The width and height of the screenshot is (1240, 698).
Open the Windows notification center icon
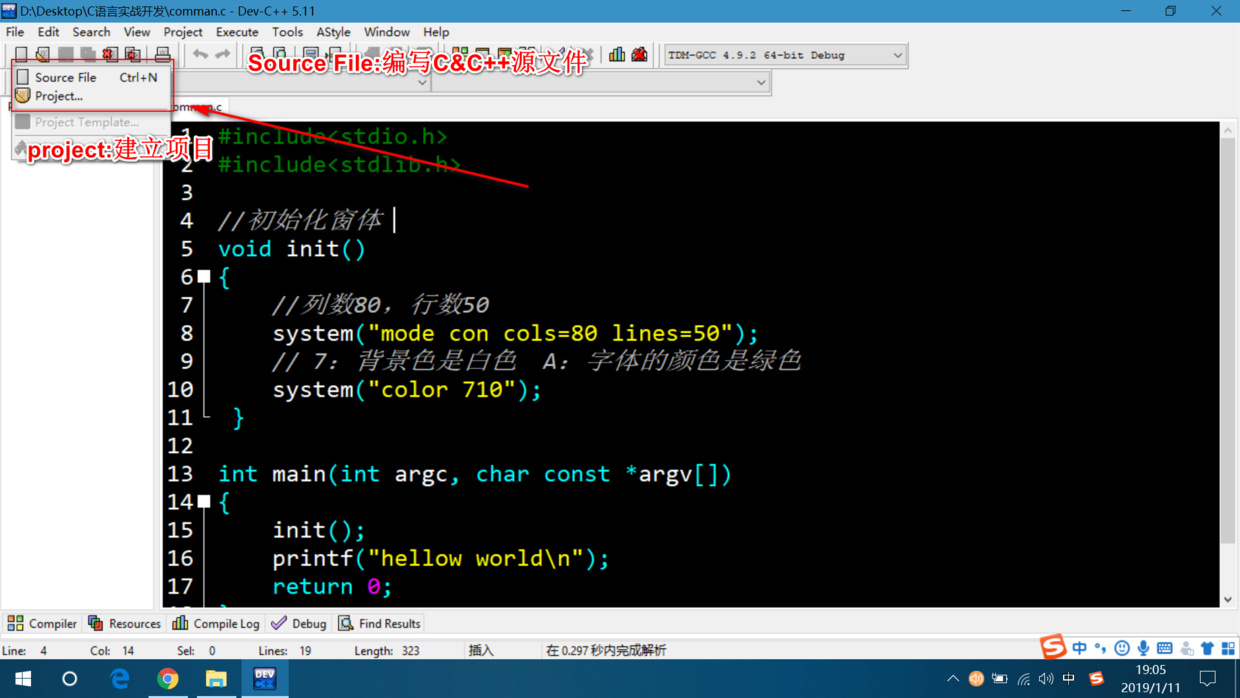(x=1208, y=678)
